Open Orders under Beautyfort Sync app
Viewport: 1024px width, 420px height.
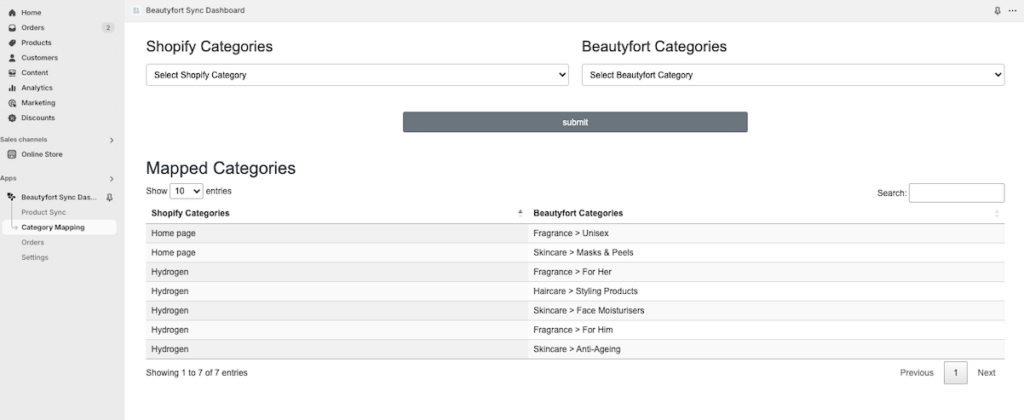pyautogui.click(x=32, y=242)
